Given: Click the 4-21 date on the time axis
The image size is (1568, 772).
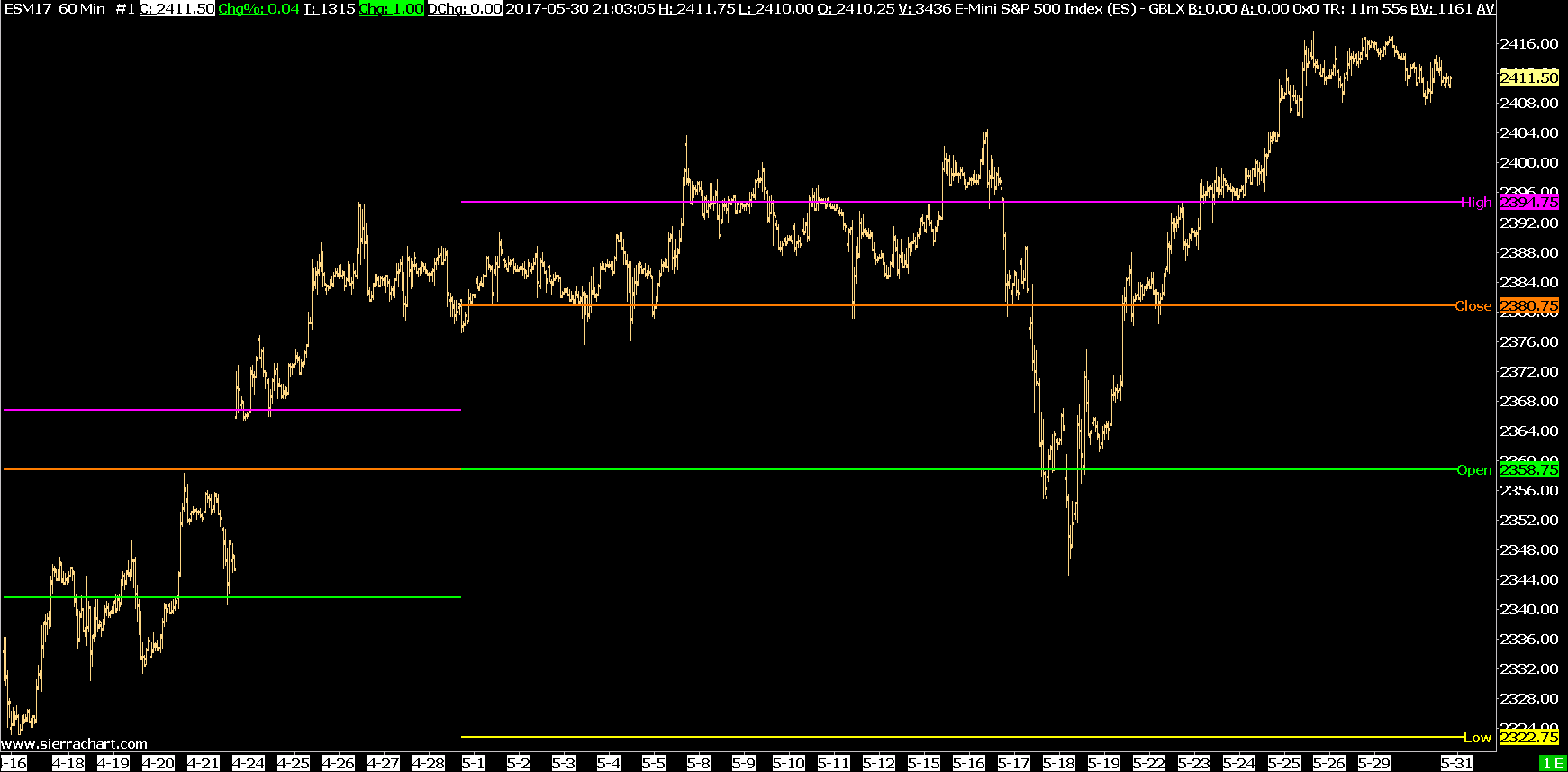Looking at the screenshot, I should [204, 763].
